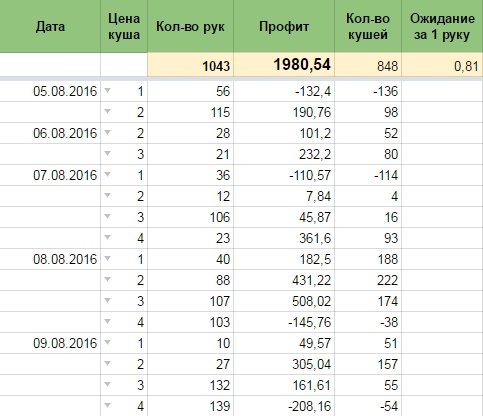Open price dropdown in row with profit -110,57
Image resolution: width=483 pixels, height=416 pixels.
coord(107,174)
